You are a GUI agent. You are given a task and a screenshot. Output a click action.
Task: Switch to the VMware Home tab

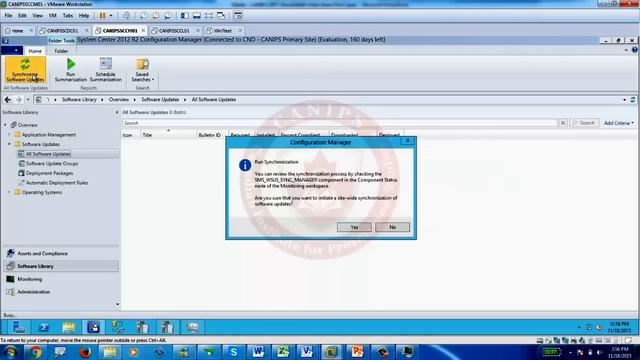(17, 31)
